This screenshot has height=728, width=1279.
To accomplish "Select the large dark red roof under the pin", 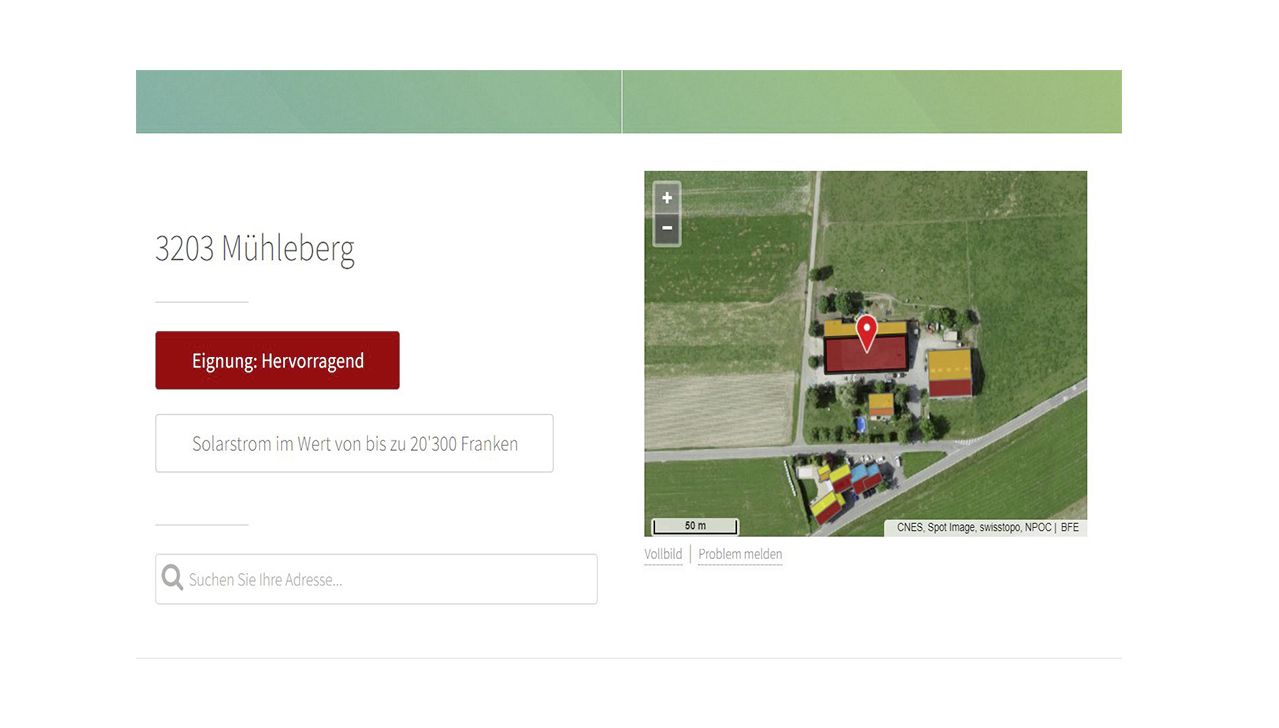I will [x=866, y=355].
